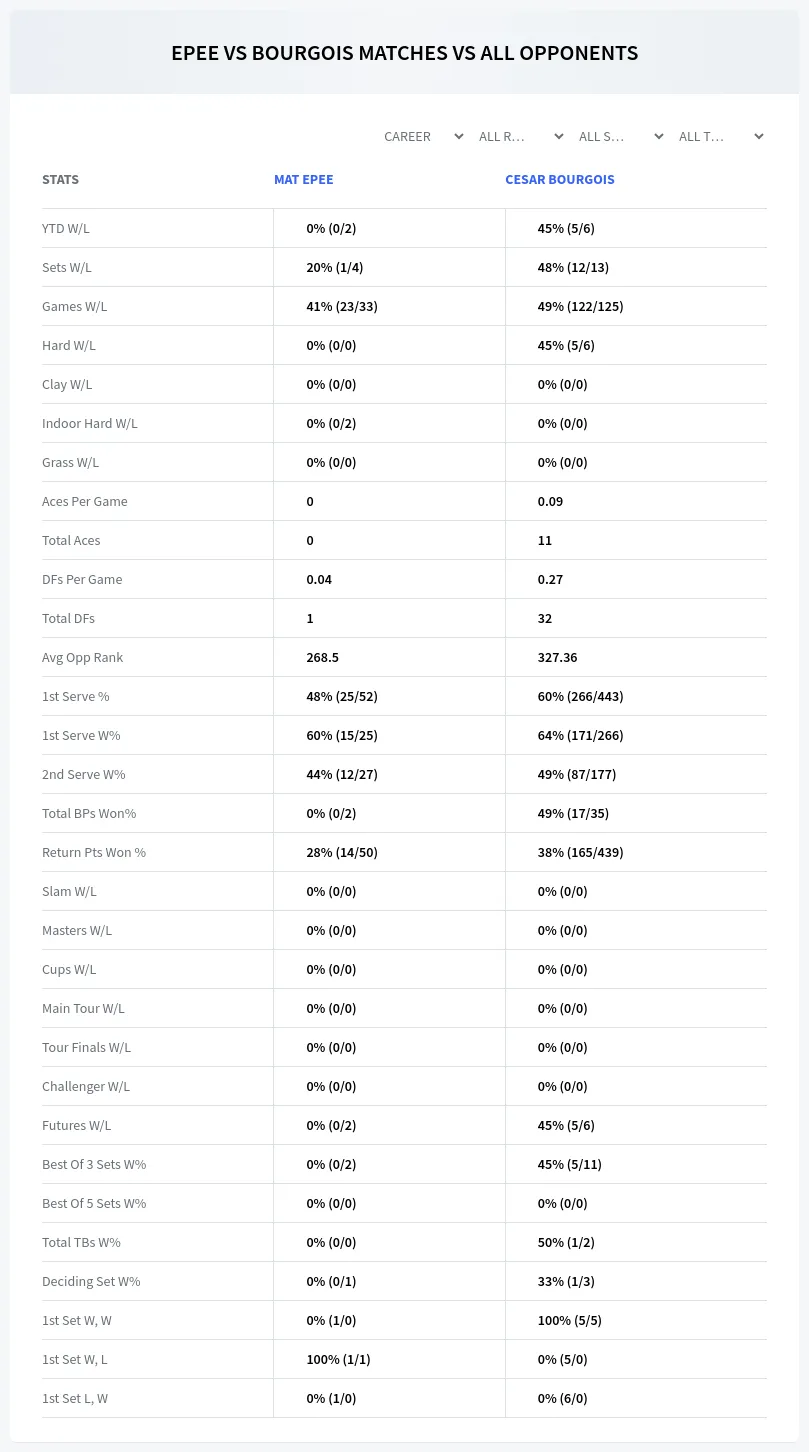The height and width of the screenshot is (1452, 809).
Task: Select the Futures W/L row label
Action: pyautogui.click(x=77, y=1125)
